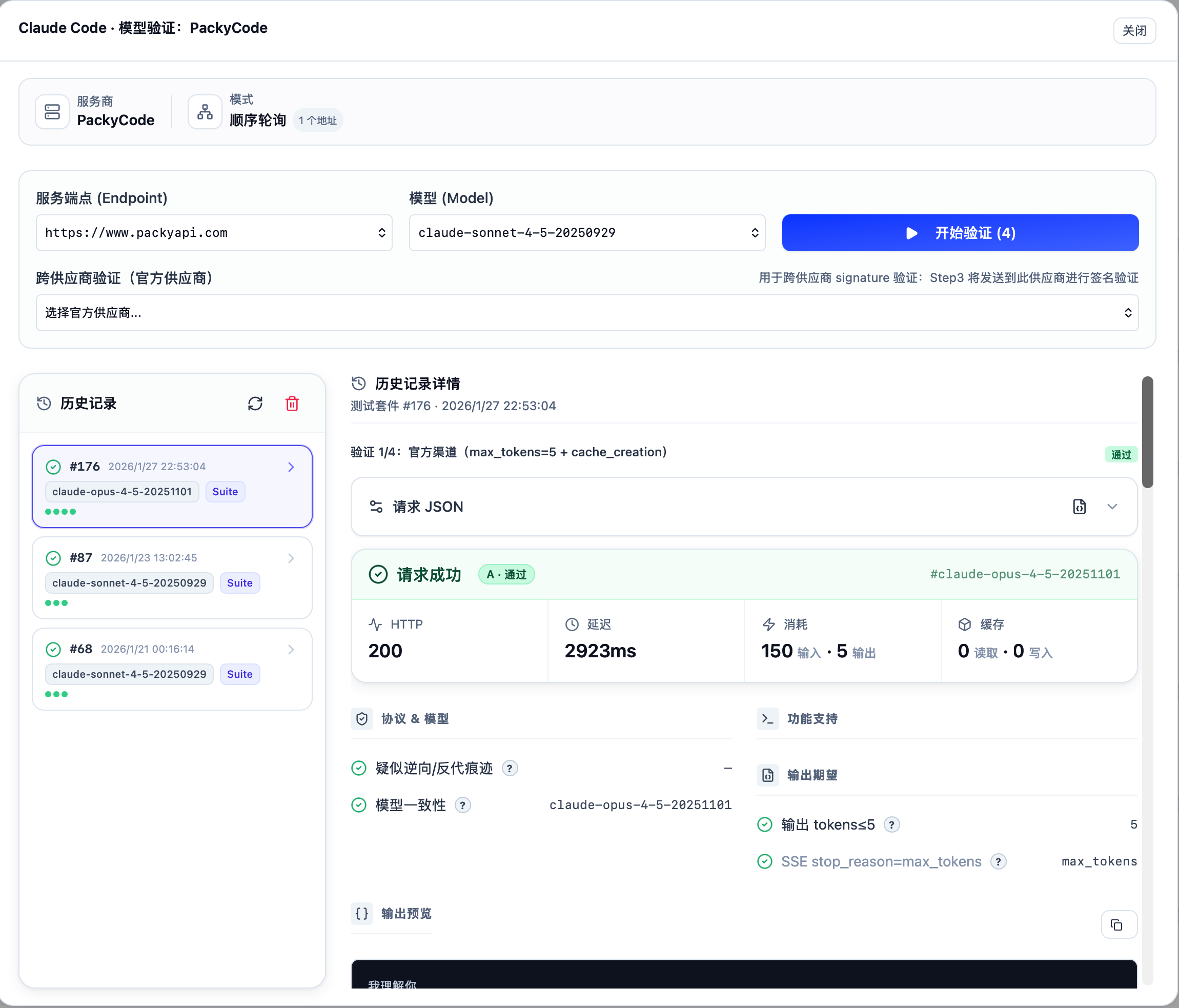
Task: Click the HTTP pulse icon
Action: [x=375, y=624]
